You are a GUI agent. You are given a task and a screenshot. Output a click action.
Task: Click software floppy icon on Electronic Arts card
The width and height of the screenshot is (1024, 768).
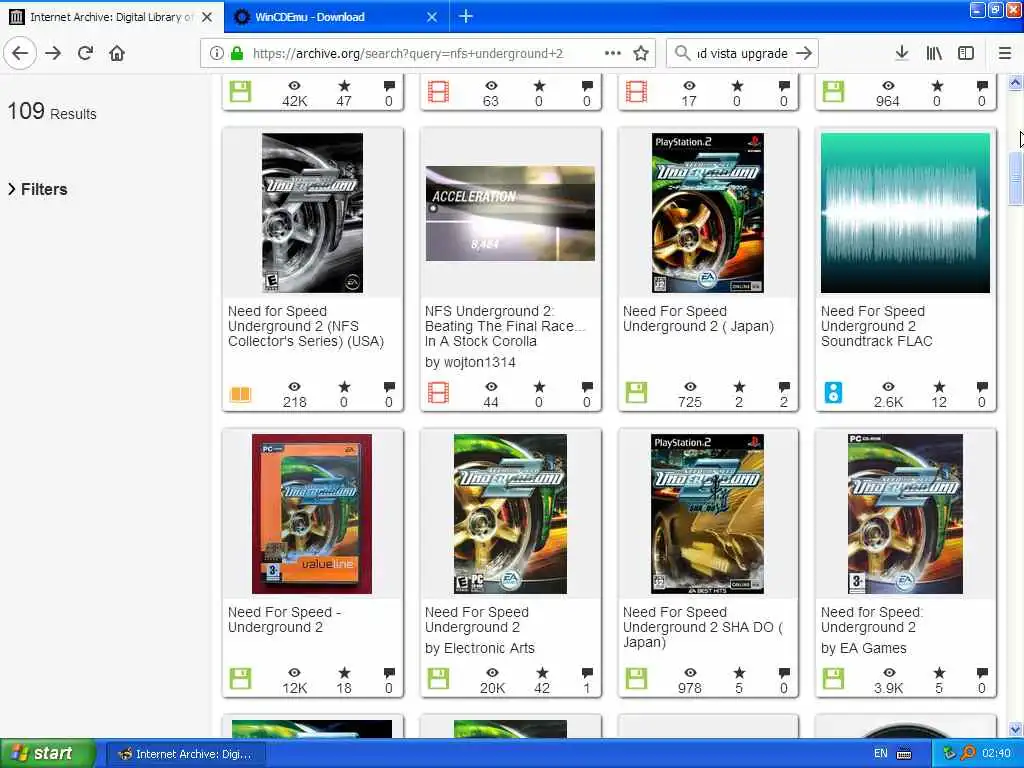[438, 679]
